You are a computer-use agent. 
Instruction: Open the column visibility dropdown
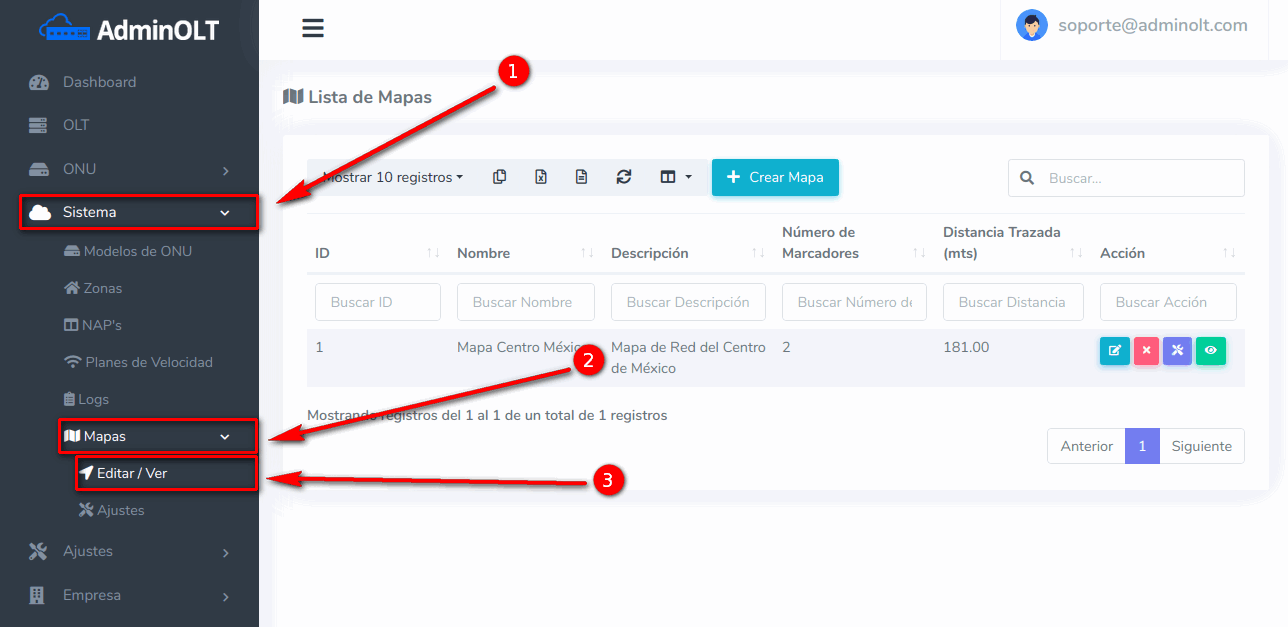(676, 177)
